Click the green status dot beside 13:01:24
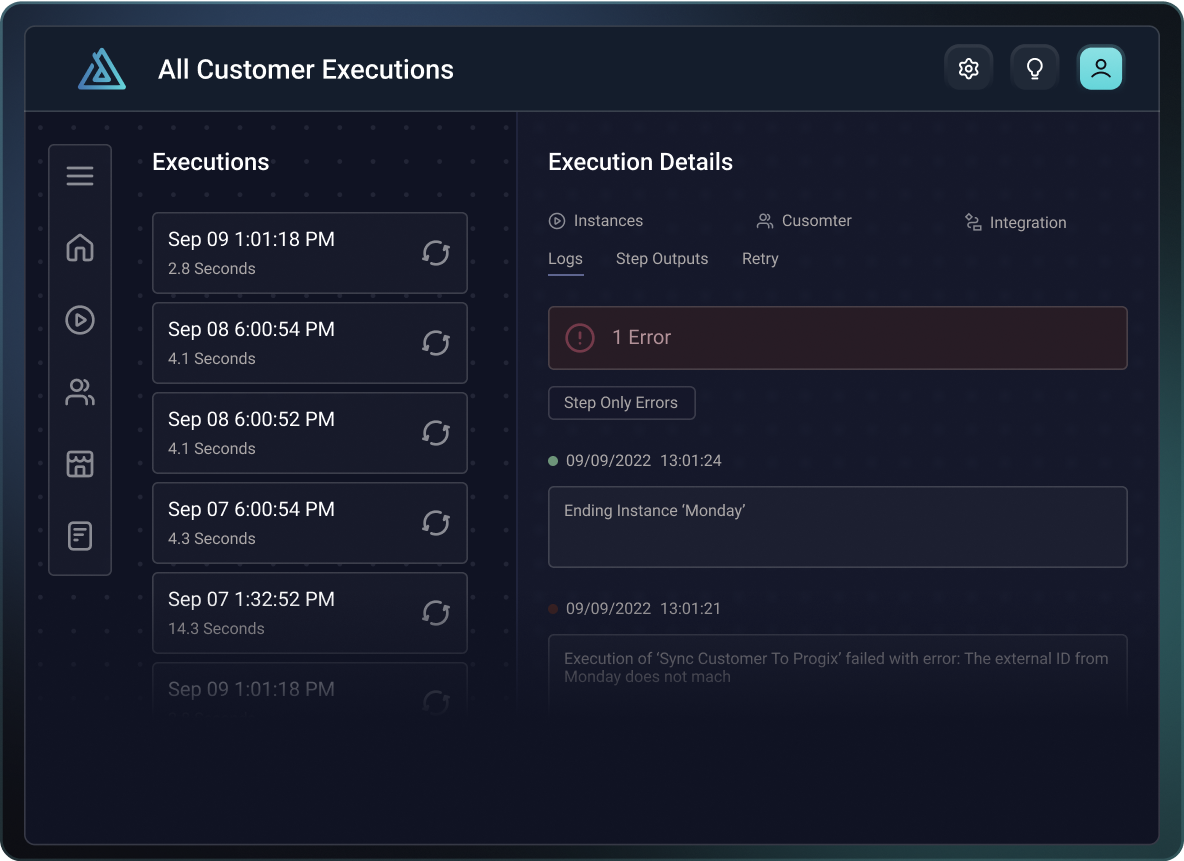 click(x=552, y=460)
